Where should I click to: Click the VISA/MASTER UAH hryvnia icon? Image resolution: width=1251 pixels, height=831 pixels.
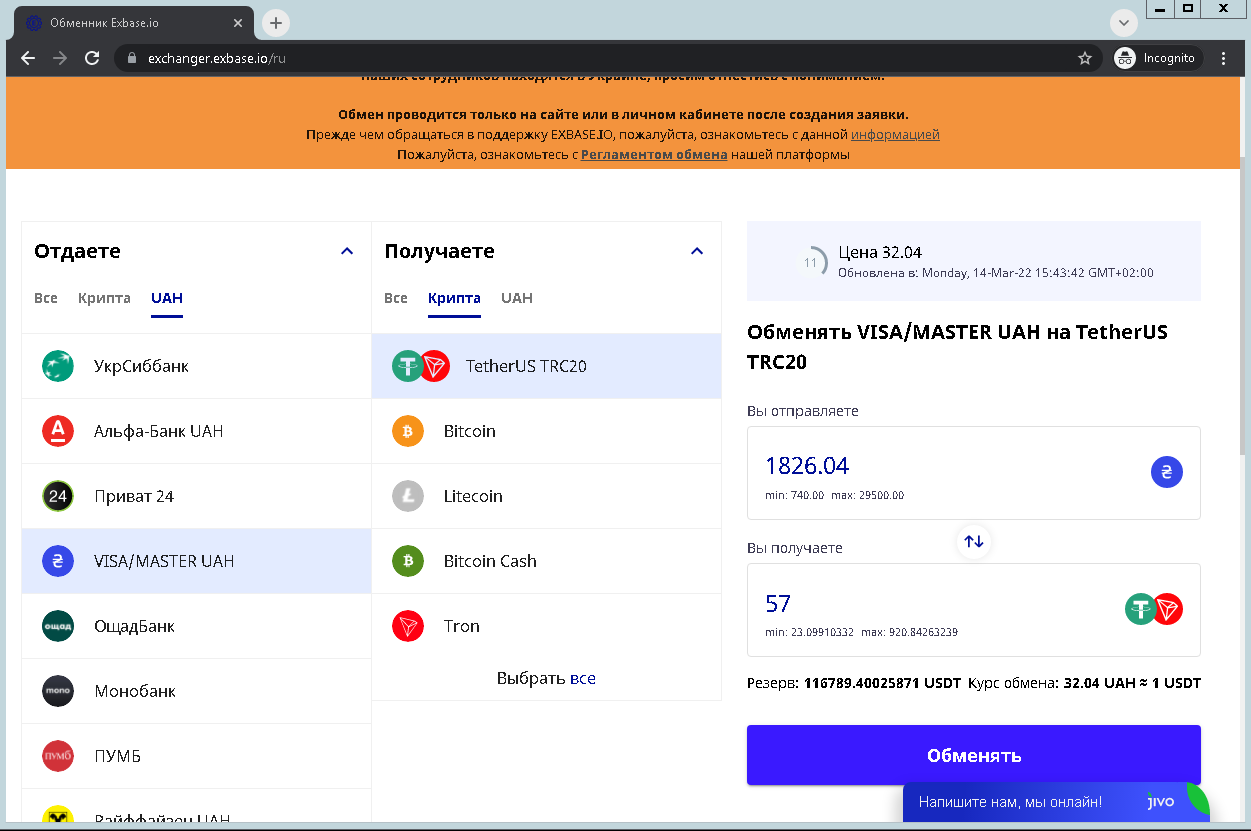[58, 561]
